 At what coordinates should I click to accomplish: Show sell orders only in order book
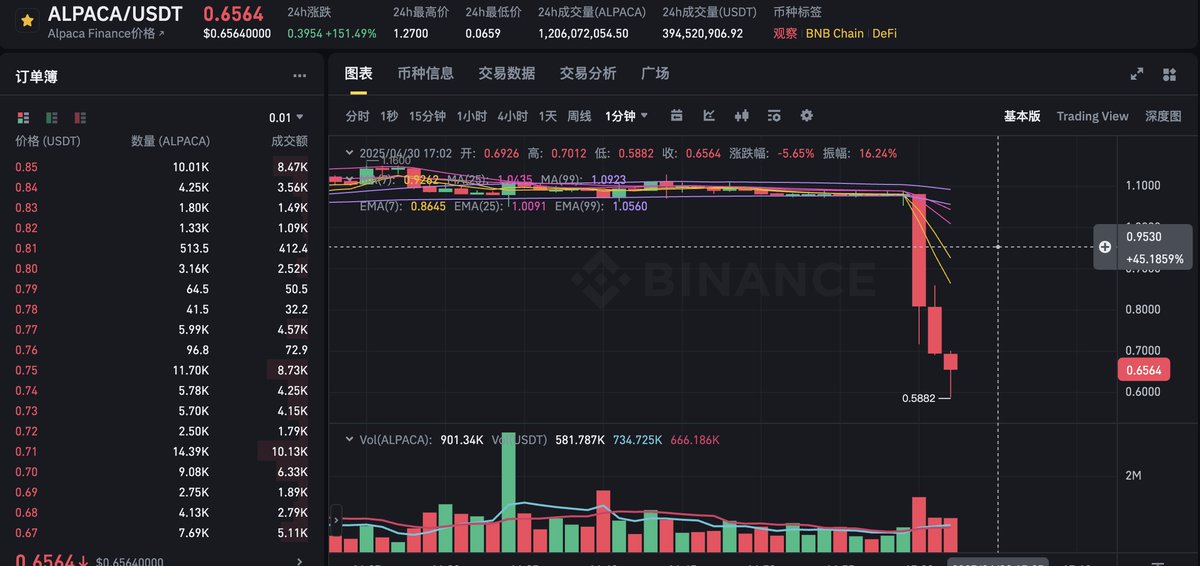click(80, 117)
